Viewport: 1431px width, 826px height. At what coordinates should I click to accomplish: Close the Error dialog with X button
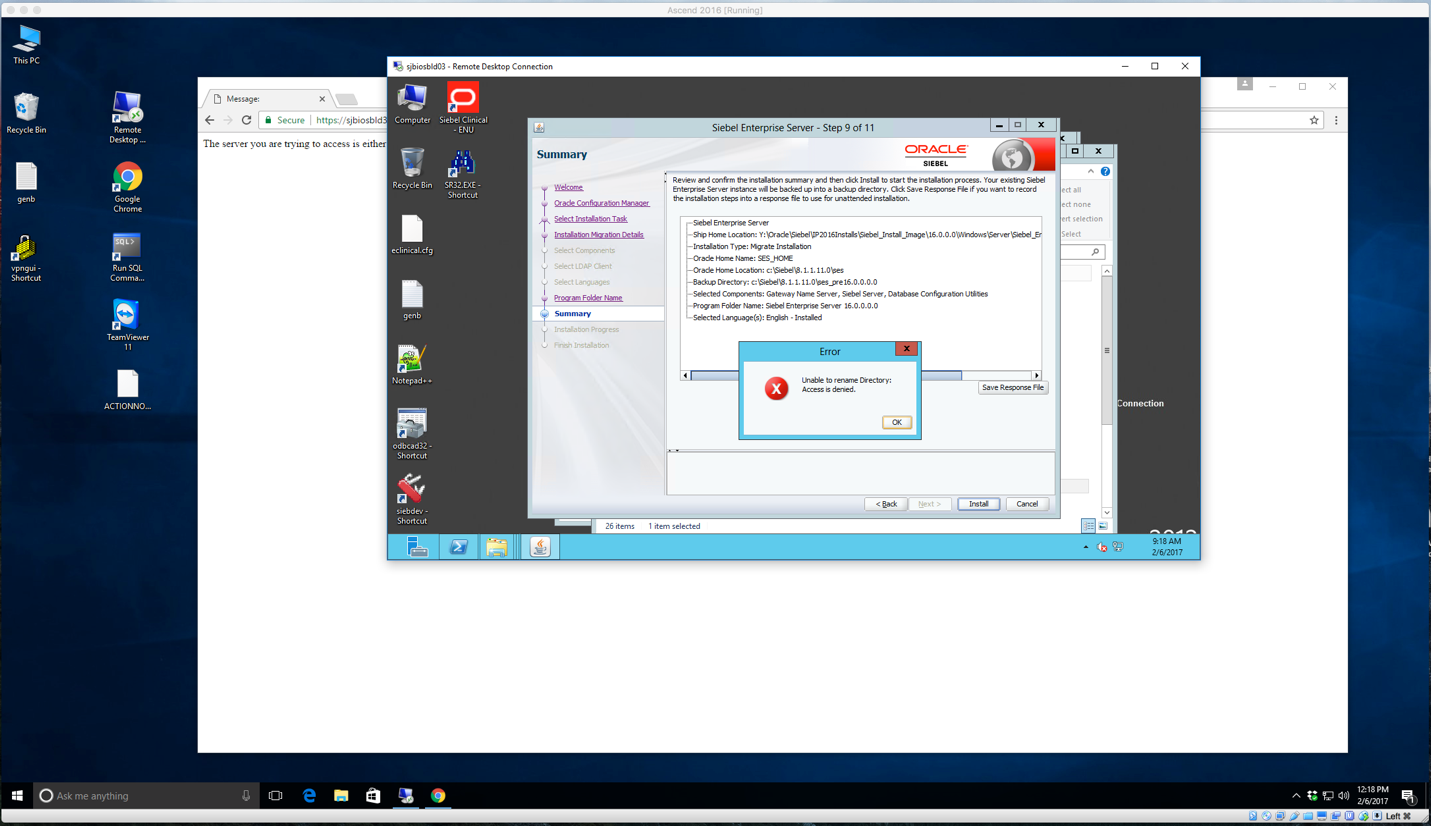click(x=906, y=349)
